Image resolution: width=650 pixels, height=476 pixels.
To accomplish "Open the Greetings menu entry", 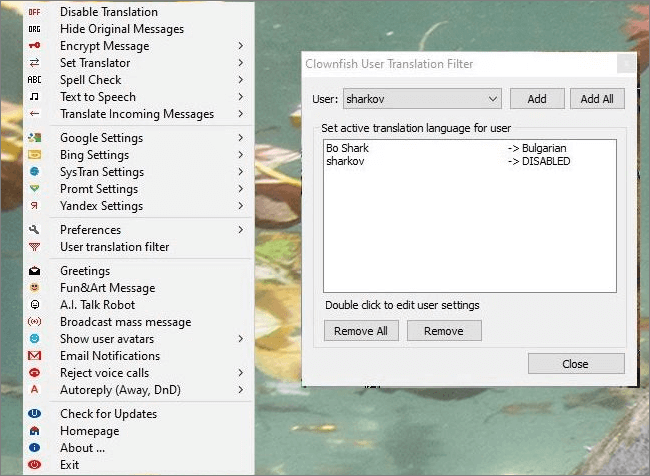I will (138, 271).
